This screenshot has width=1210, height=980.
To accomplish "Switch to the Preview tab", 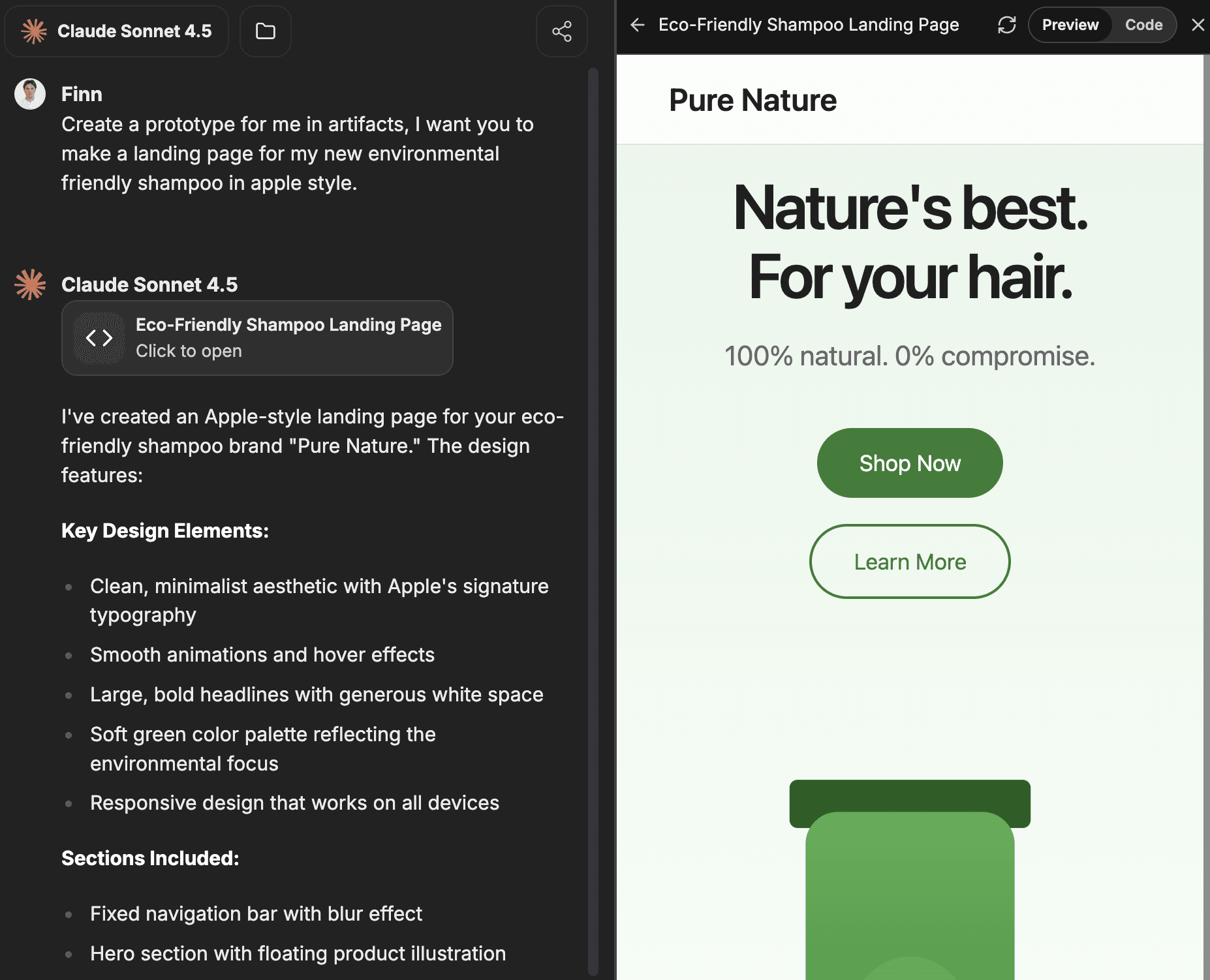I will tap(1070, 25).
